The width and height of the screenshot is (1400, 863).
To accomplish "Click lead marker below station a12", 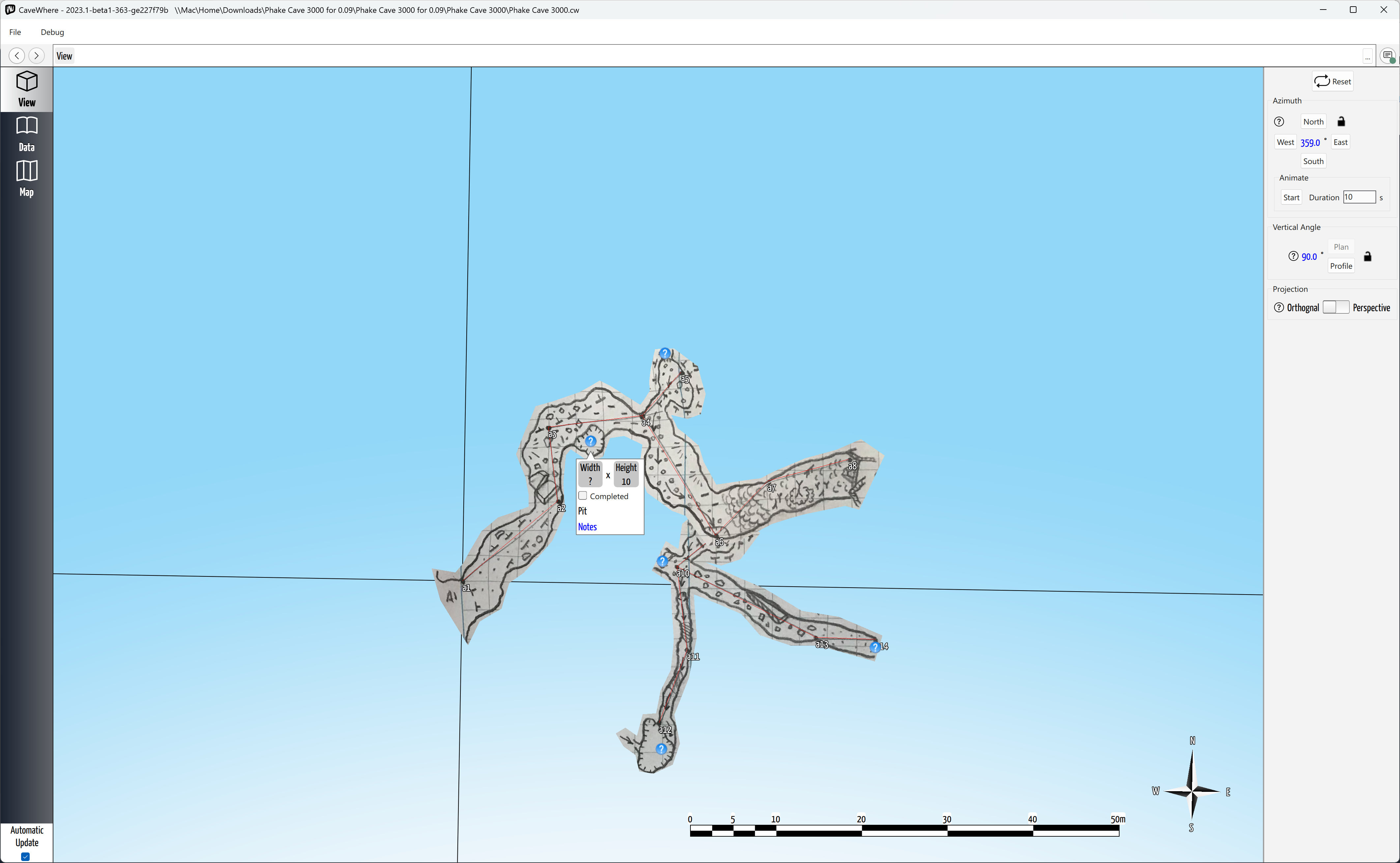I will tap(661, 749).
